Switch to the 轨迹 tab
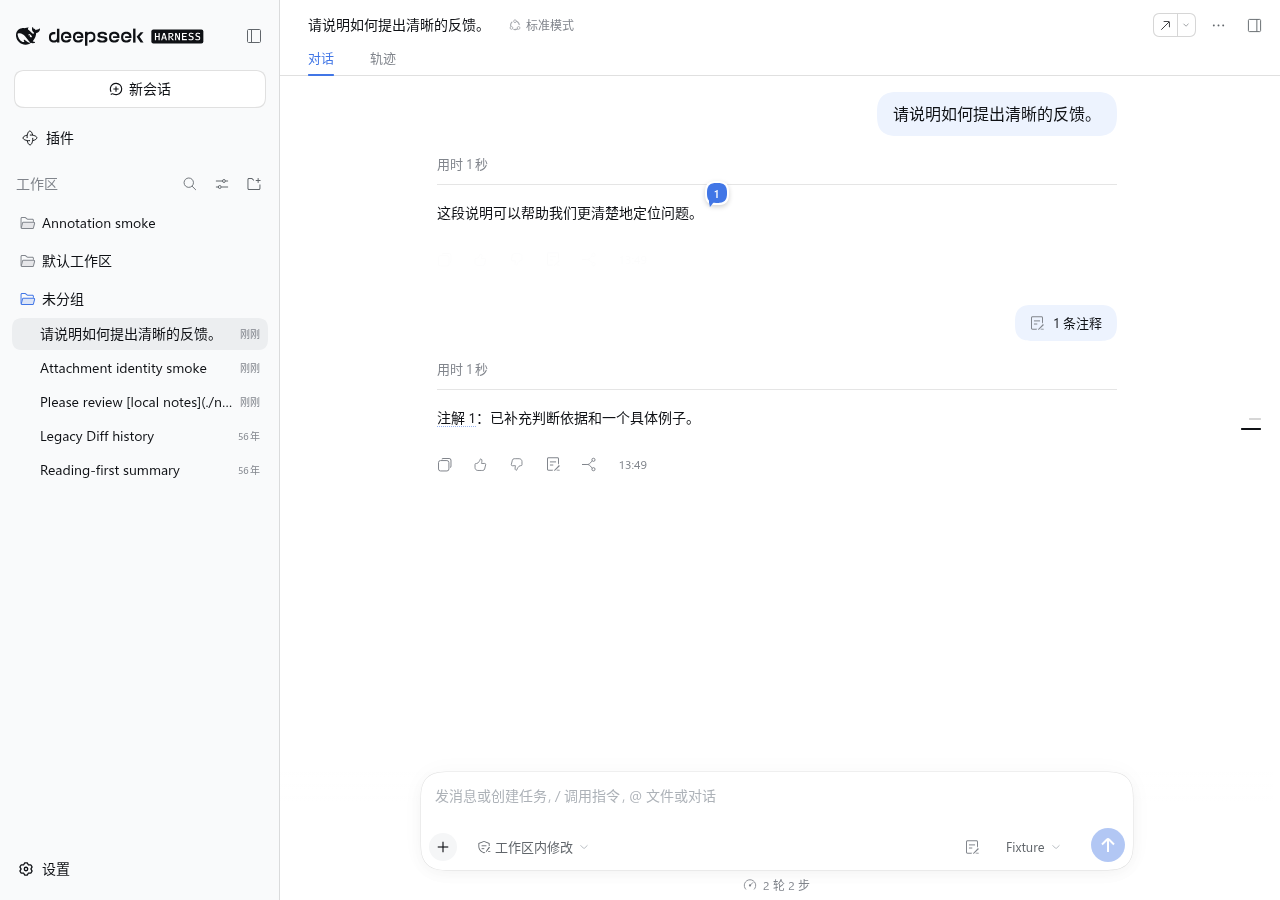Image resolution: width=1280 pixels, height=900 pixels. click(383, 59)
